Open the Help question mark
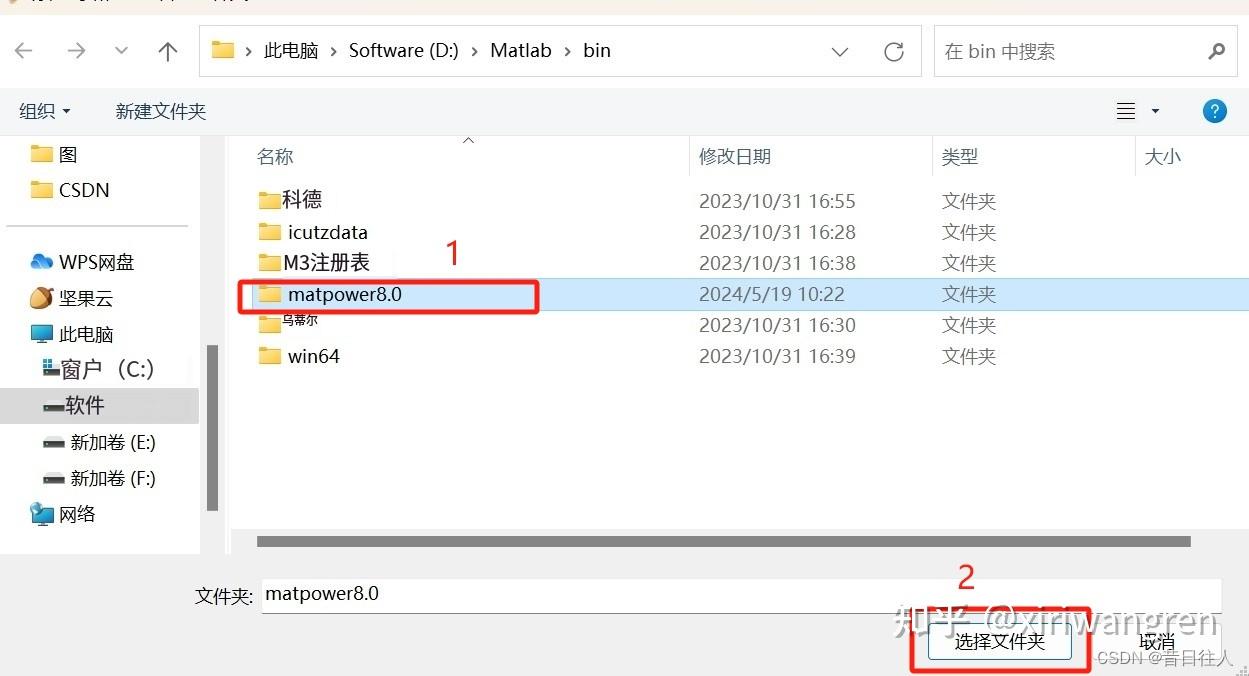This screenshot has width=1249, height=676. 1214,110
